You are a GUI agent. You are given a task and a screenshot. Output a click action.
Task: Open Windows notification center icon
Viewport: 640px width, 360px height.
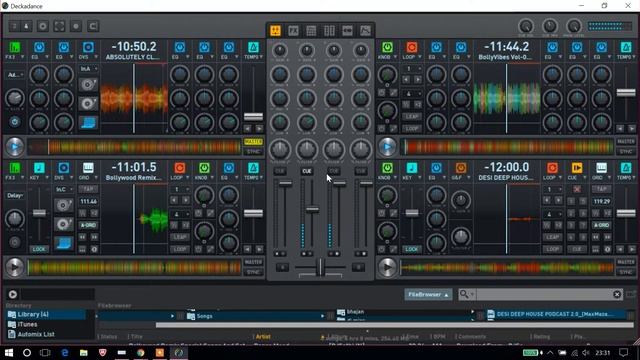(623, 353)
